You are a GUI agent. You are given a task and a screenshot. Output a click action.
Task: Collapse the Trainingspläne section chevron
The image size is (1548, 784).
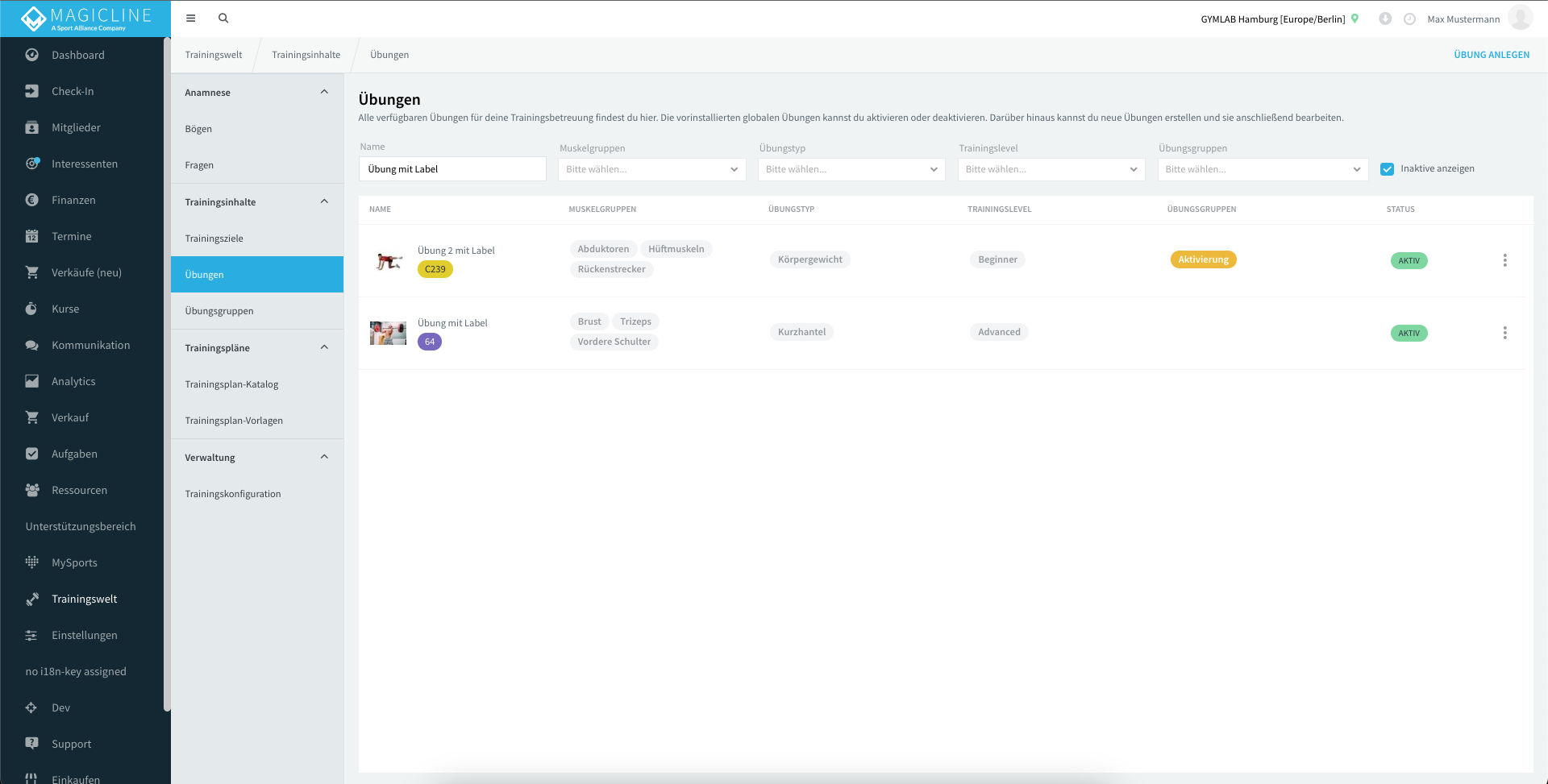[325, 347]
